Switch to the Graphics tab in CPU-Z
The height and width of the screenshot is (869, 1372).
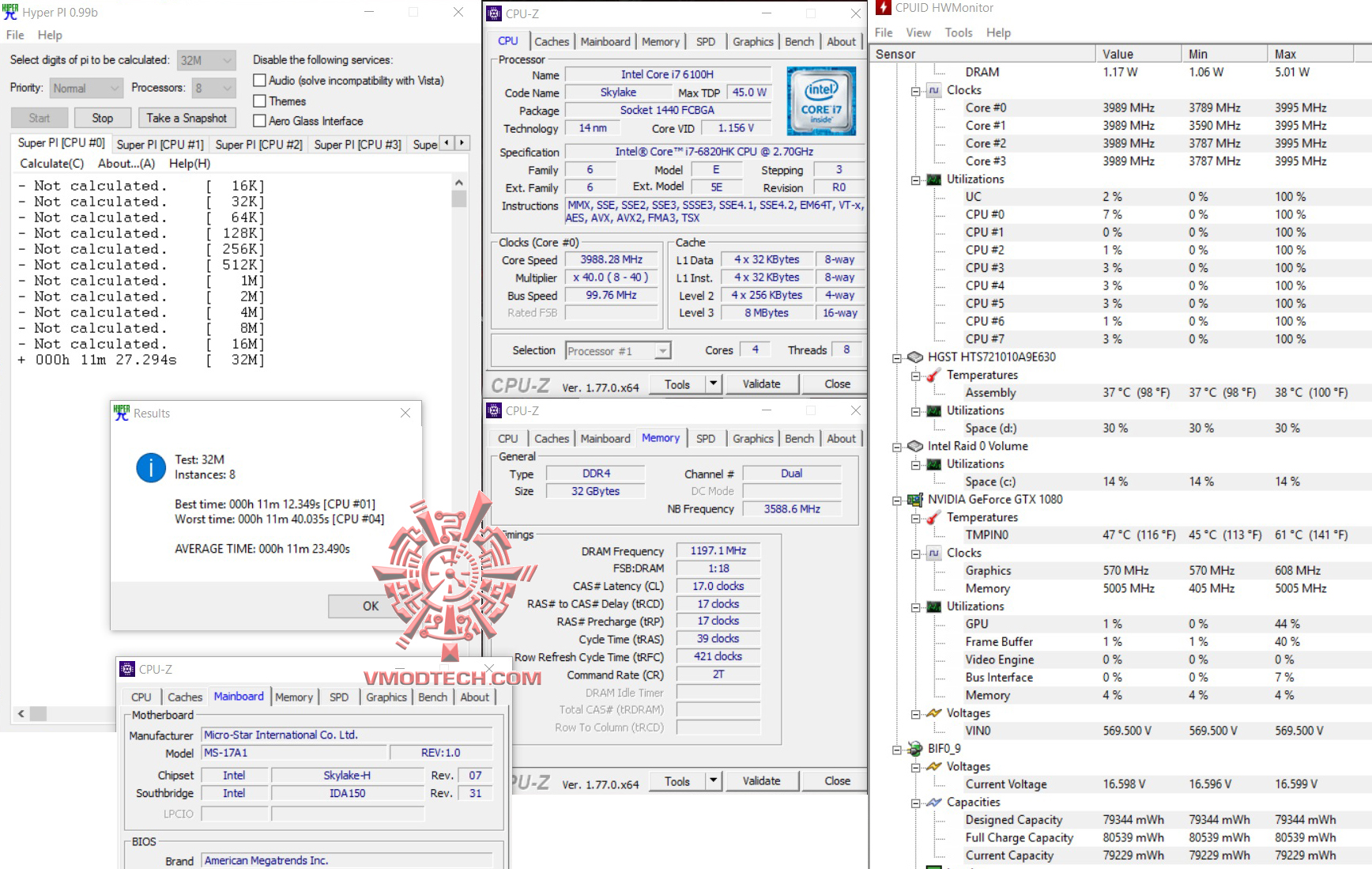coord(752,41)
